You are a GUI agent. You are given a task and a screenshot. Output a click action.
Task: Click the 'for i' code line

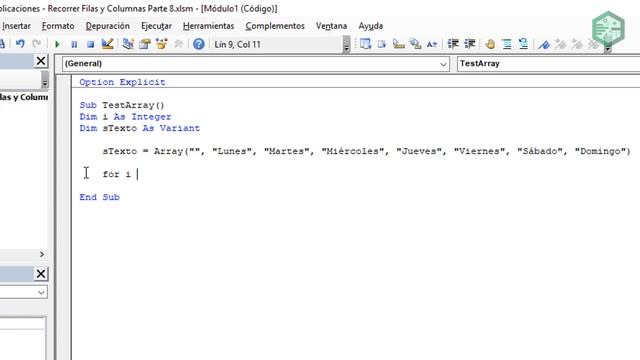(x=117, y=174)
